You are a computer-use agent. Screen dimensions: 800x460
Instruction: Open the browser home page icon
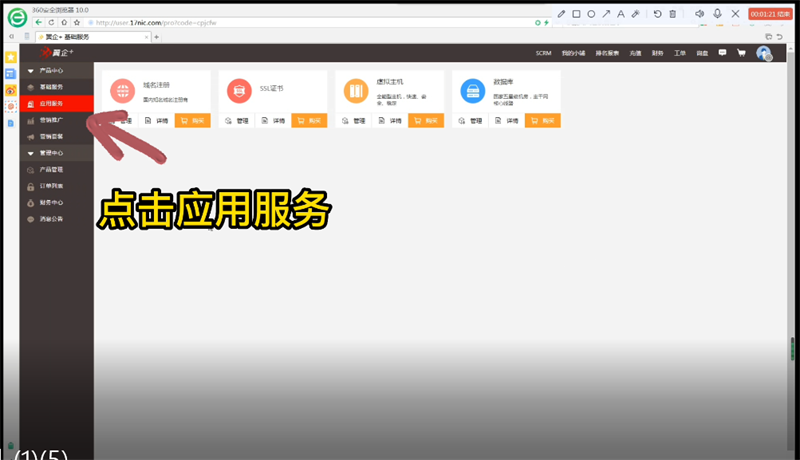[x=64, y=22]
